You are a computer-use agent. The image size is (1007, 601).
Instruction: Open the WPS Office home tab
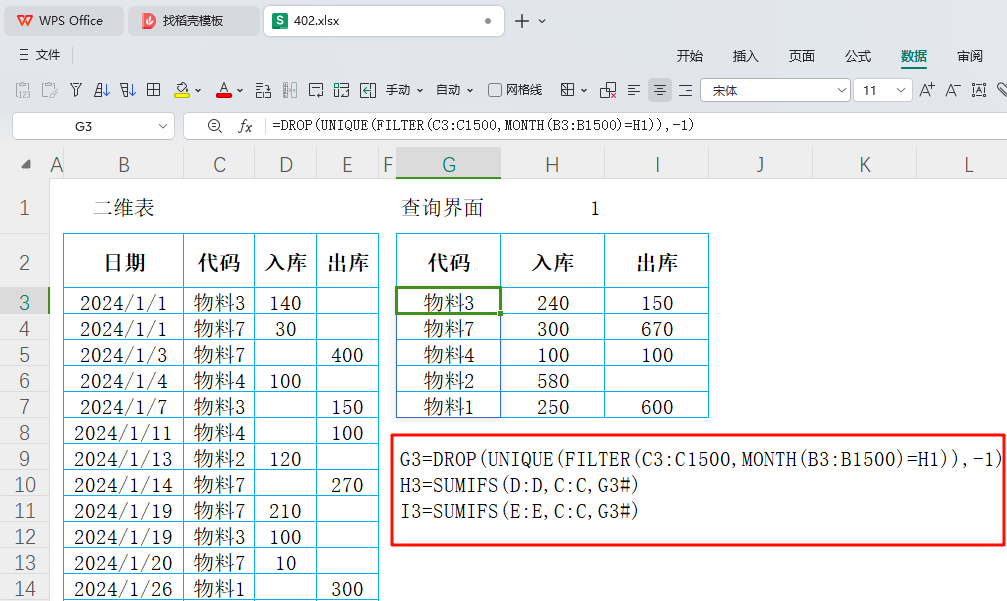point(62,21)
